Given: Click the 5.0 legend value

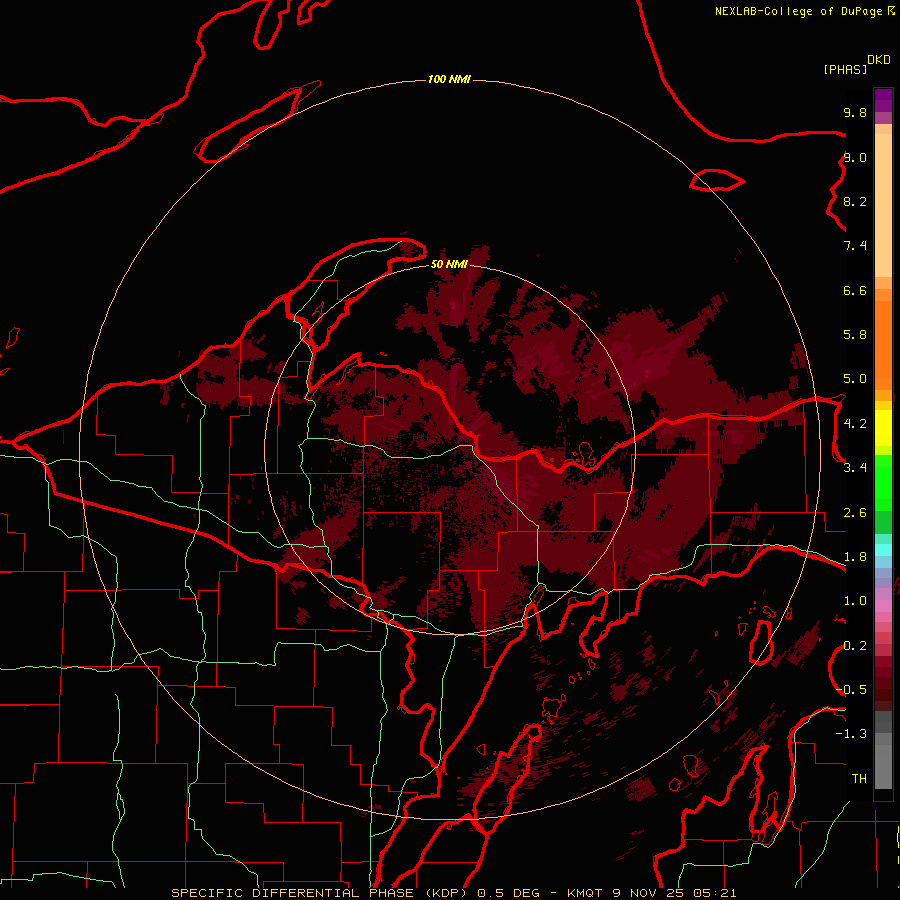Looking at the screenshot, I should [855, 379].
